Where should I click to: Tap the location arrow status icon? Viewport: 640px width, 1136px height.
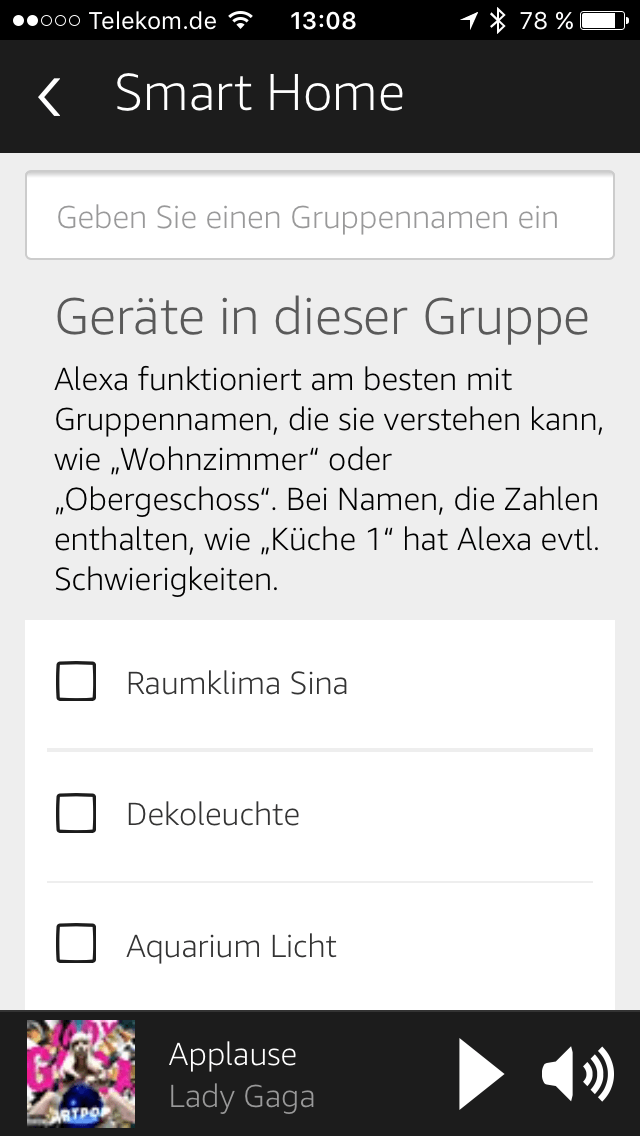pyautogui.click(x=470, y=20)
